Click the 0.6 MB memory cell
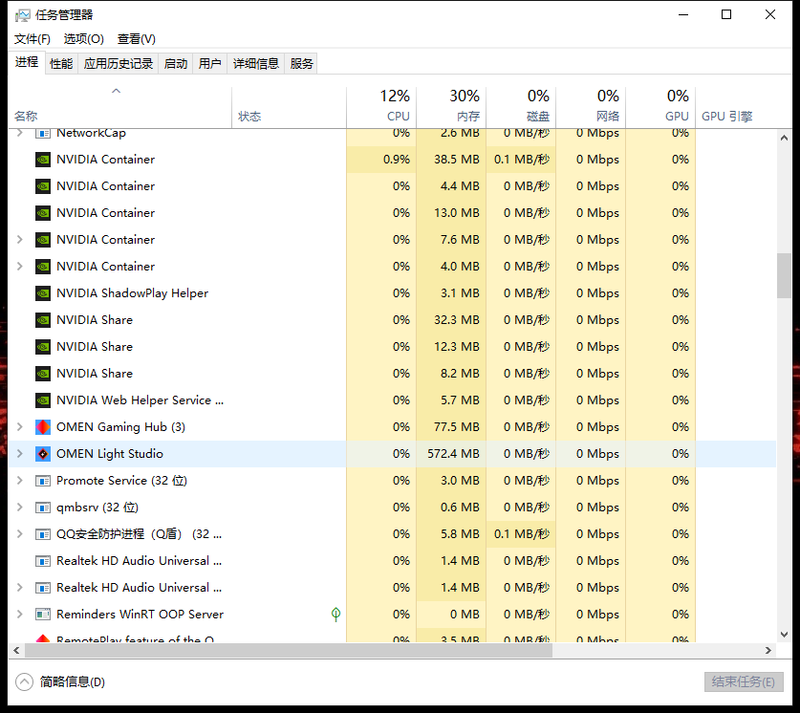800x713 pixels. [451, 507]
